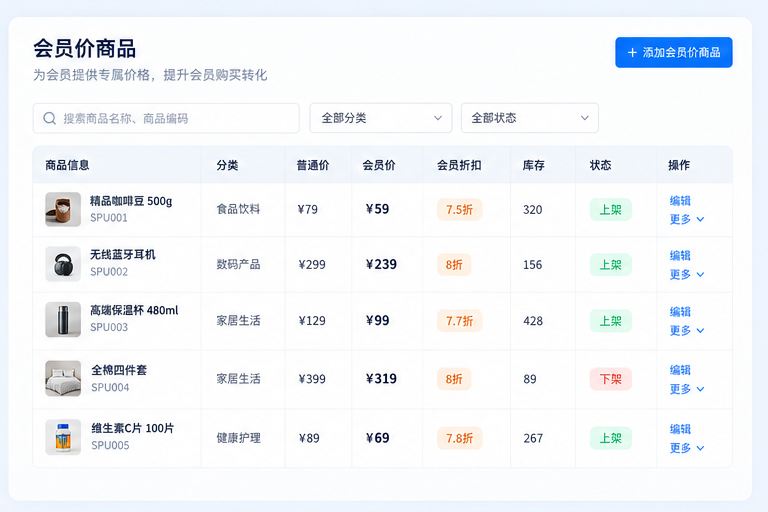Expand 更多 for the SPU005 row

687,448
